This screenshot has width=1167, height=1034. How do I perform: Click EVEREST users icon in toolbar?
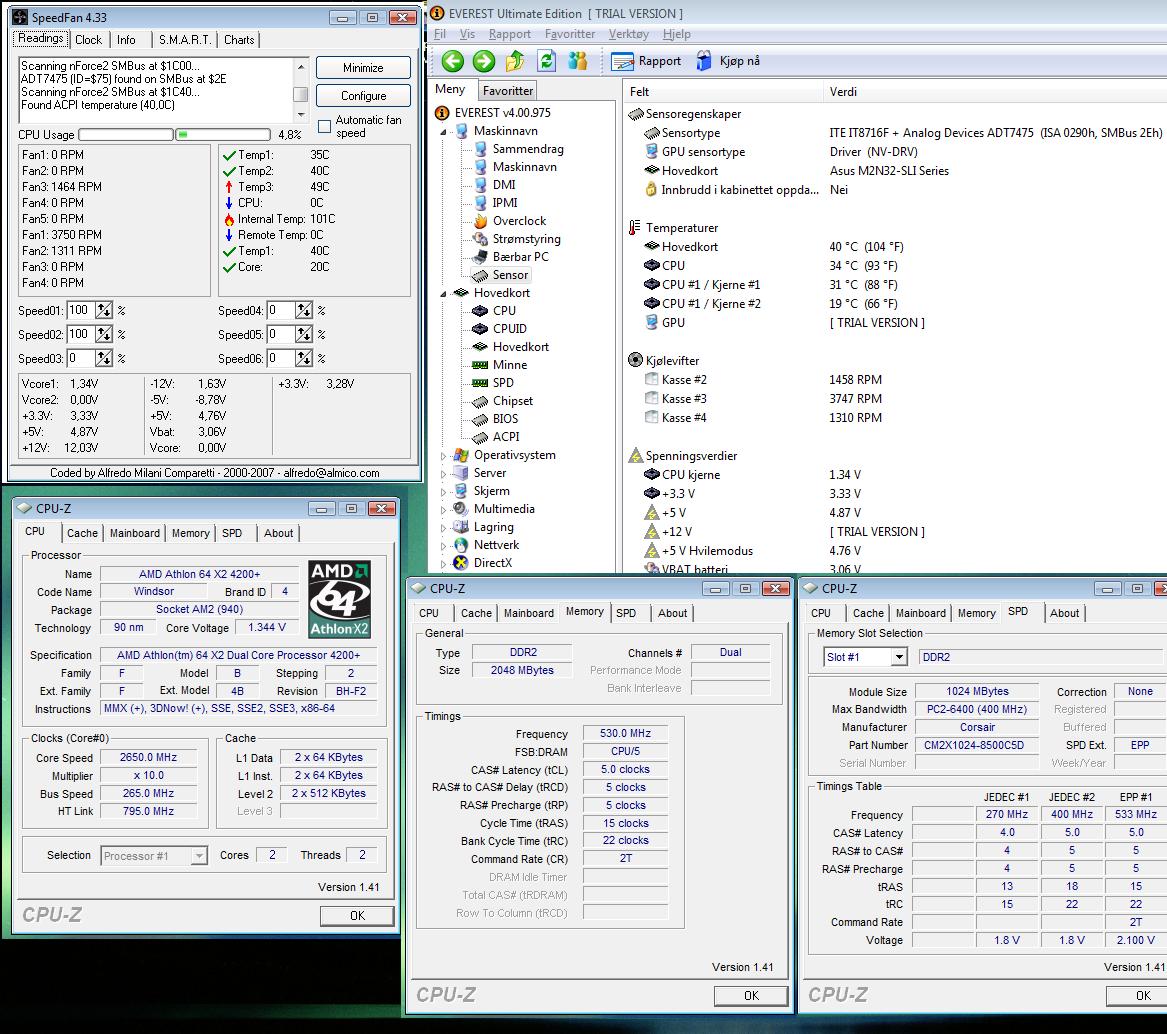tap(578, 61)
